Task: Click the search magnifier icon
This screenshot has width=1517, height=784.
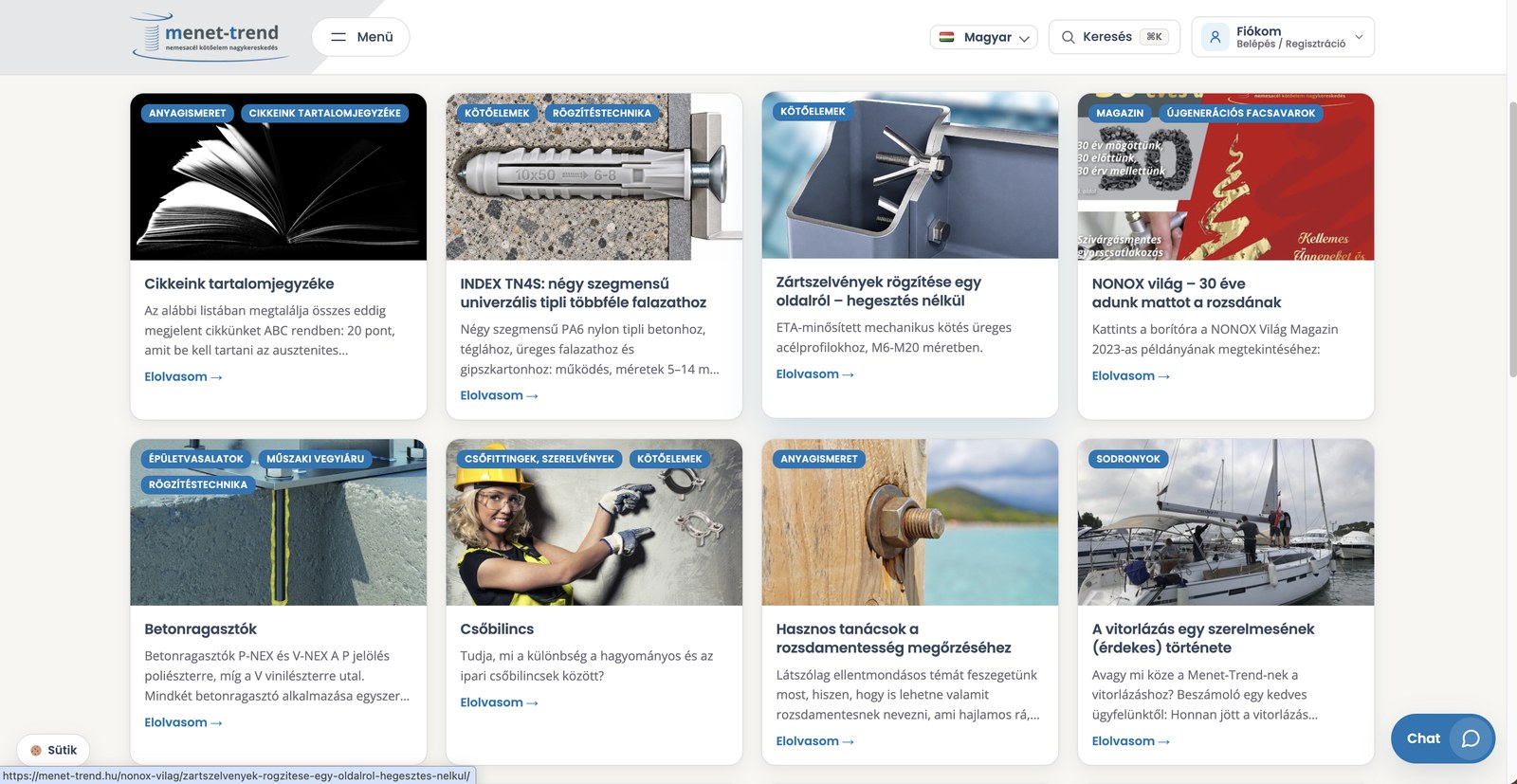Action: coord(1068,37)
